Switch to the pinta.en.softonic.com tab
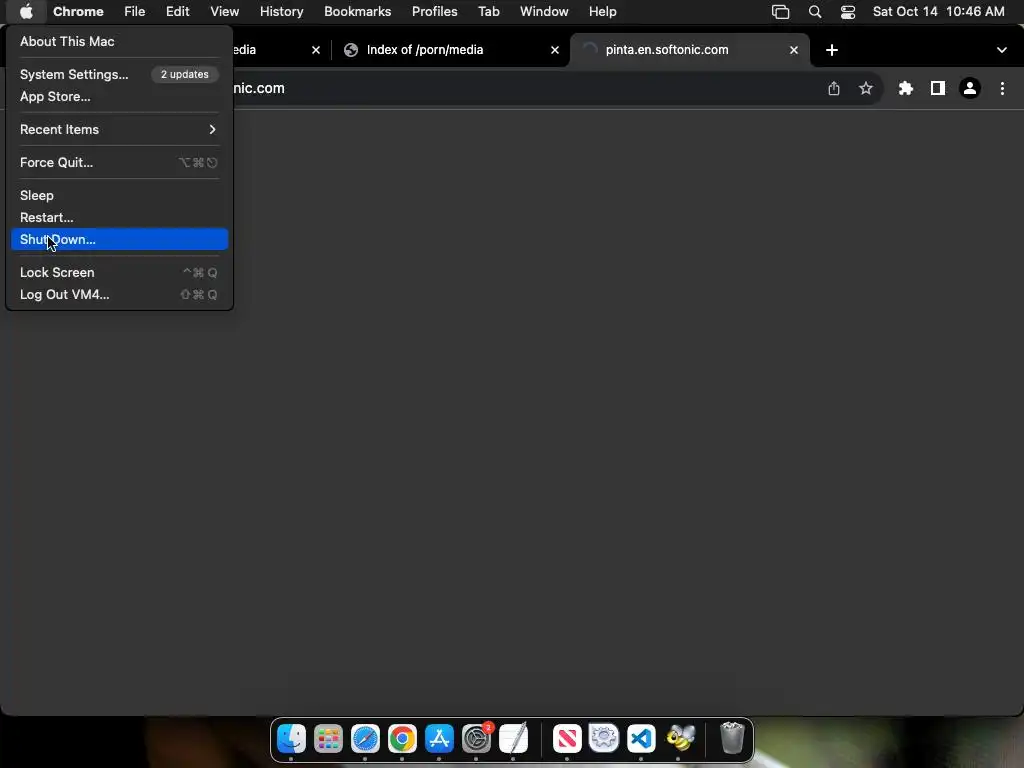The height and width of the screenshot is (768, 1024). (689, 50)
